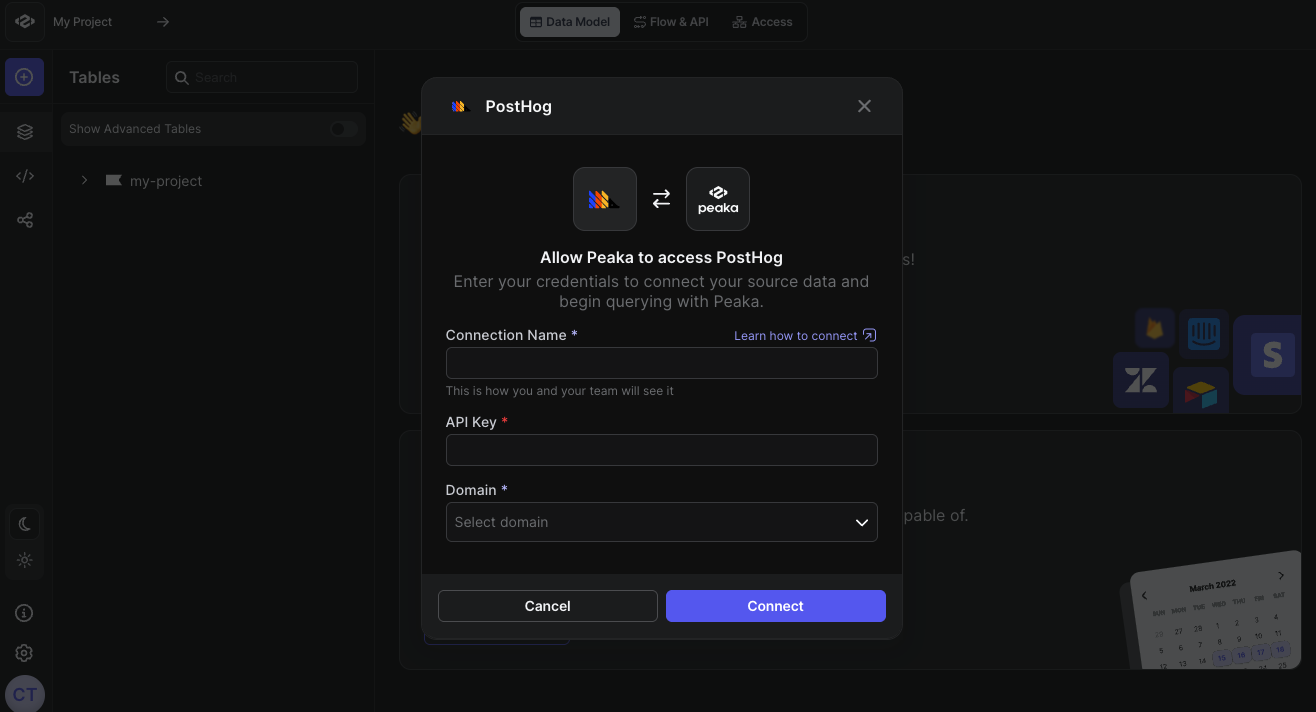1316x712 pixels.
Task: Open Learn how to connect link
Action: coord(805,336)
